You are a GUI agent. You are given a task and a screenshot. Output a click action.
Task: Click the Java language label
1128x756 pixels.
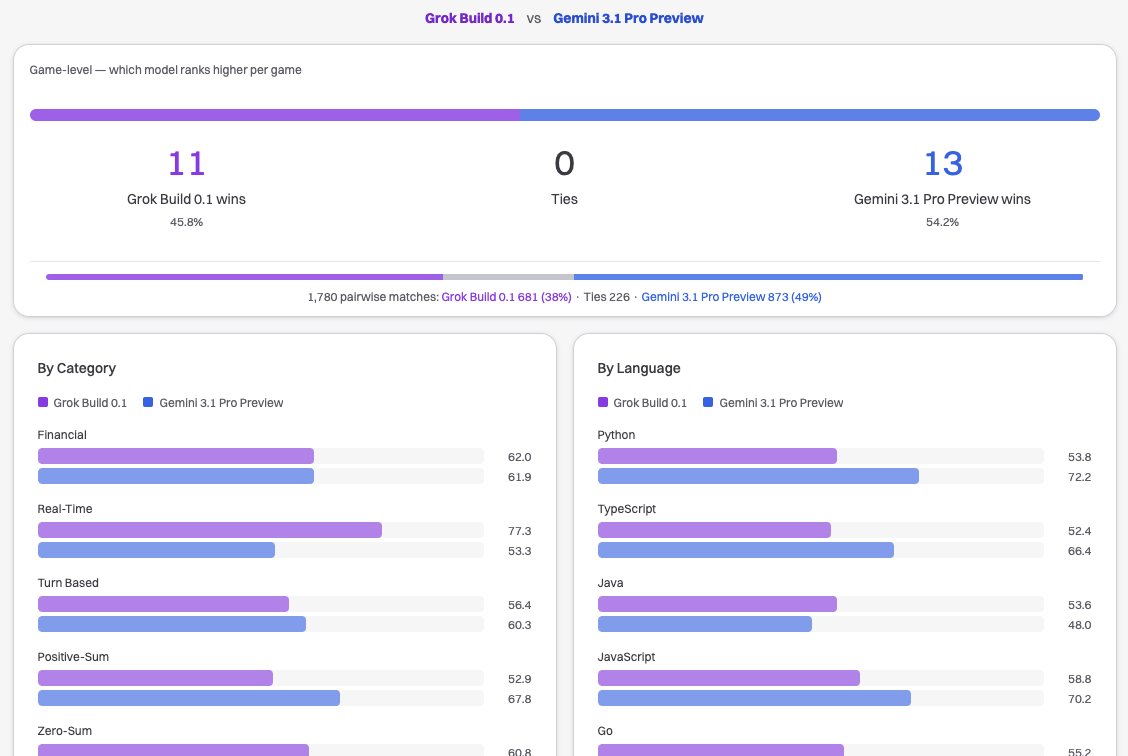[610, 583]
